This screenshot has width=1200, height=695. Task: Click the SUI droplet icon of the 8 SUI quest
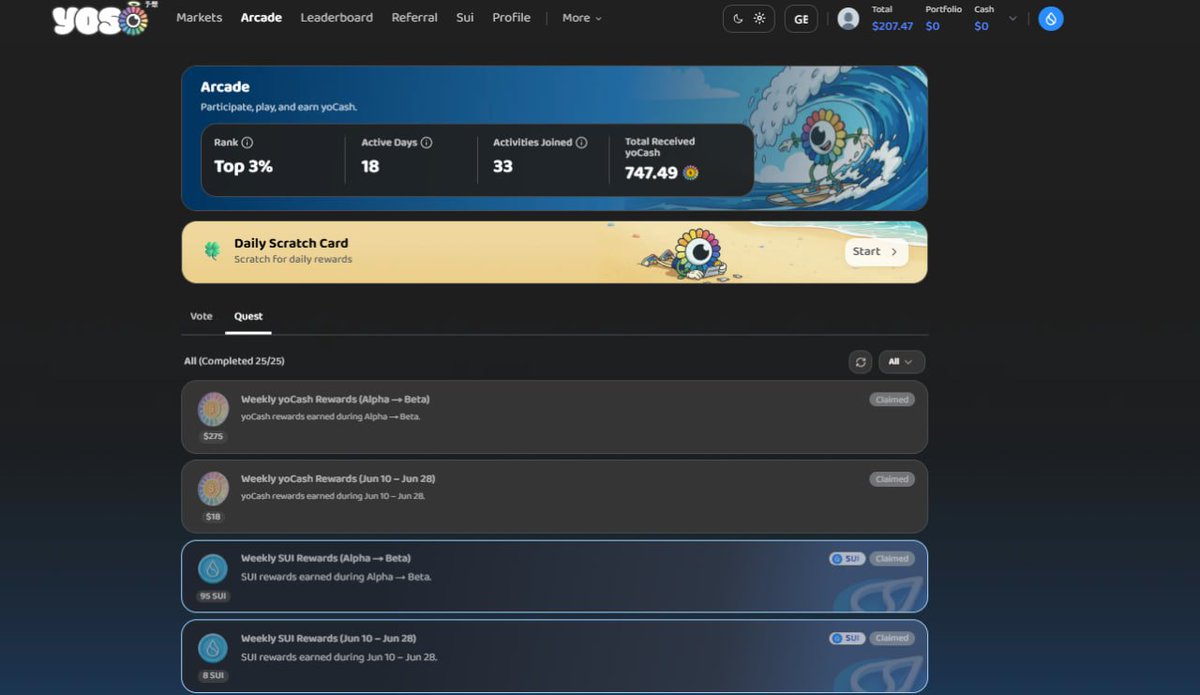pos(213,648)
